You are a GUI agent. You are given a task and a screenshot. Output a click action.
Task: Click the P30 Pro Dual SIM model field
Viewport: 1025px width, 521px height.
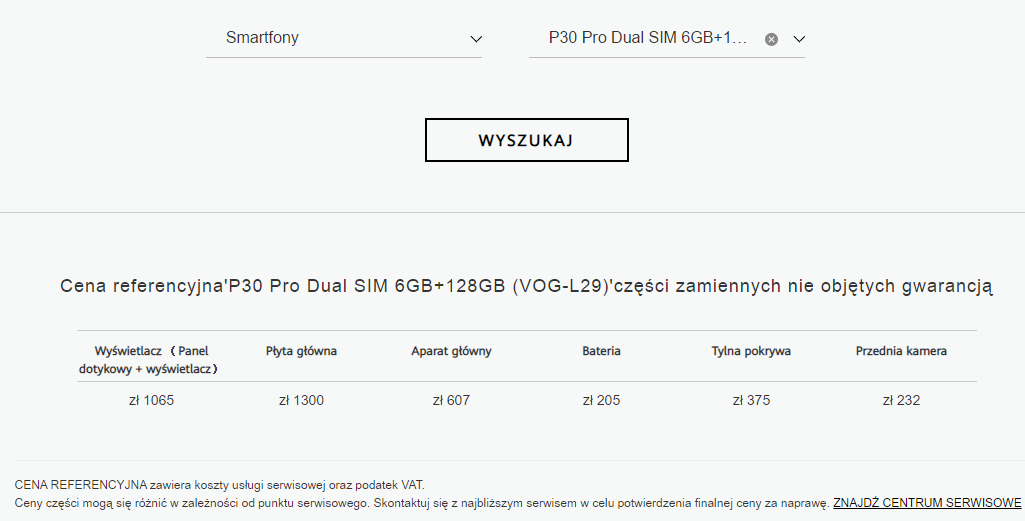coord(647,38)
